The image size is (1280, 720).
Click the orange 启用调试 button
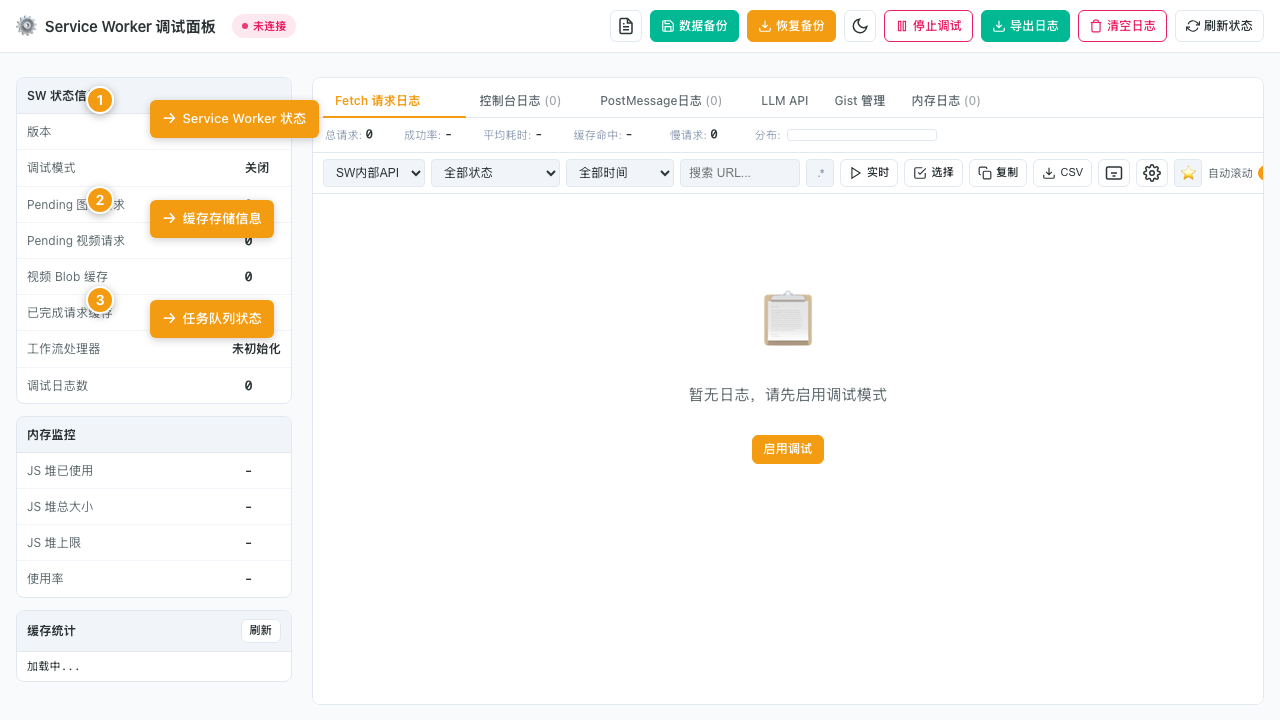click(788, 449)
